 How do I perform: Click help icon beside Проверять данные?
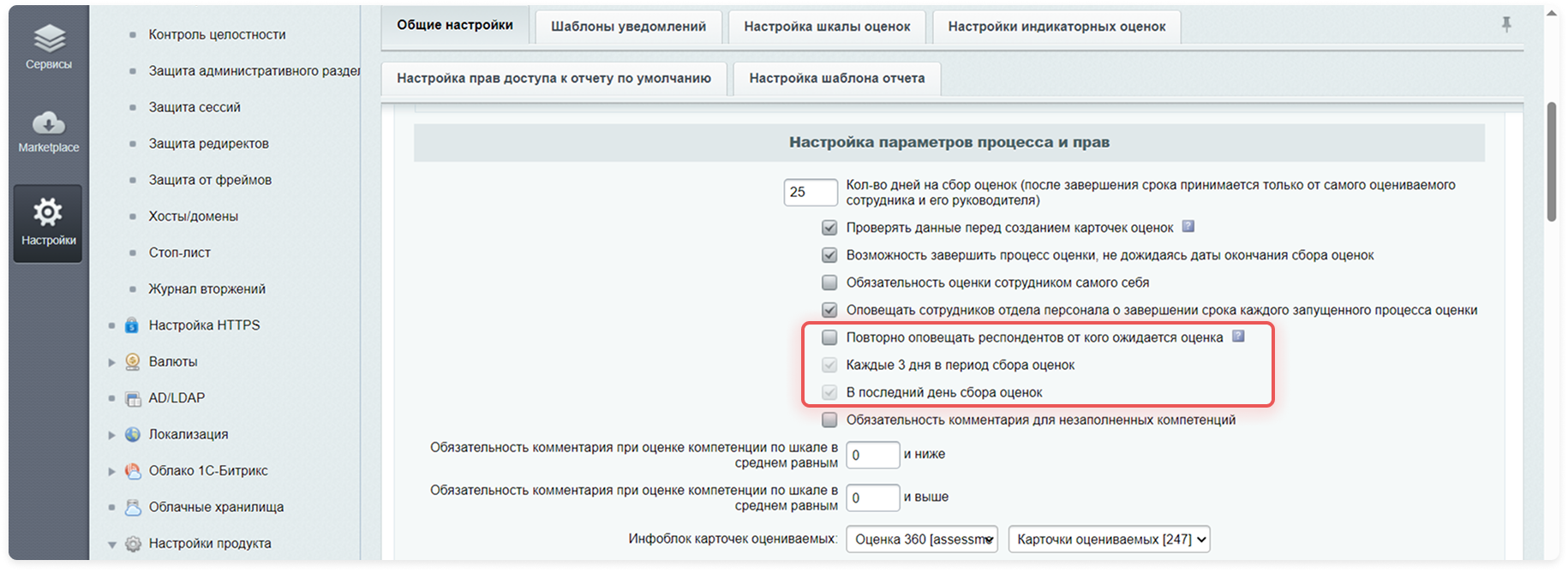click(x=1188, y=227)
